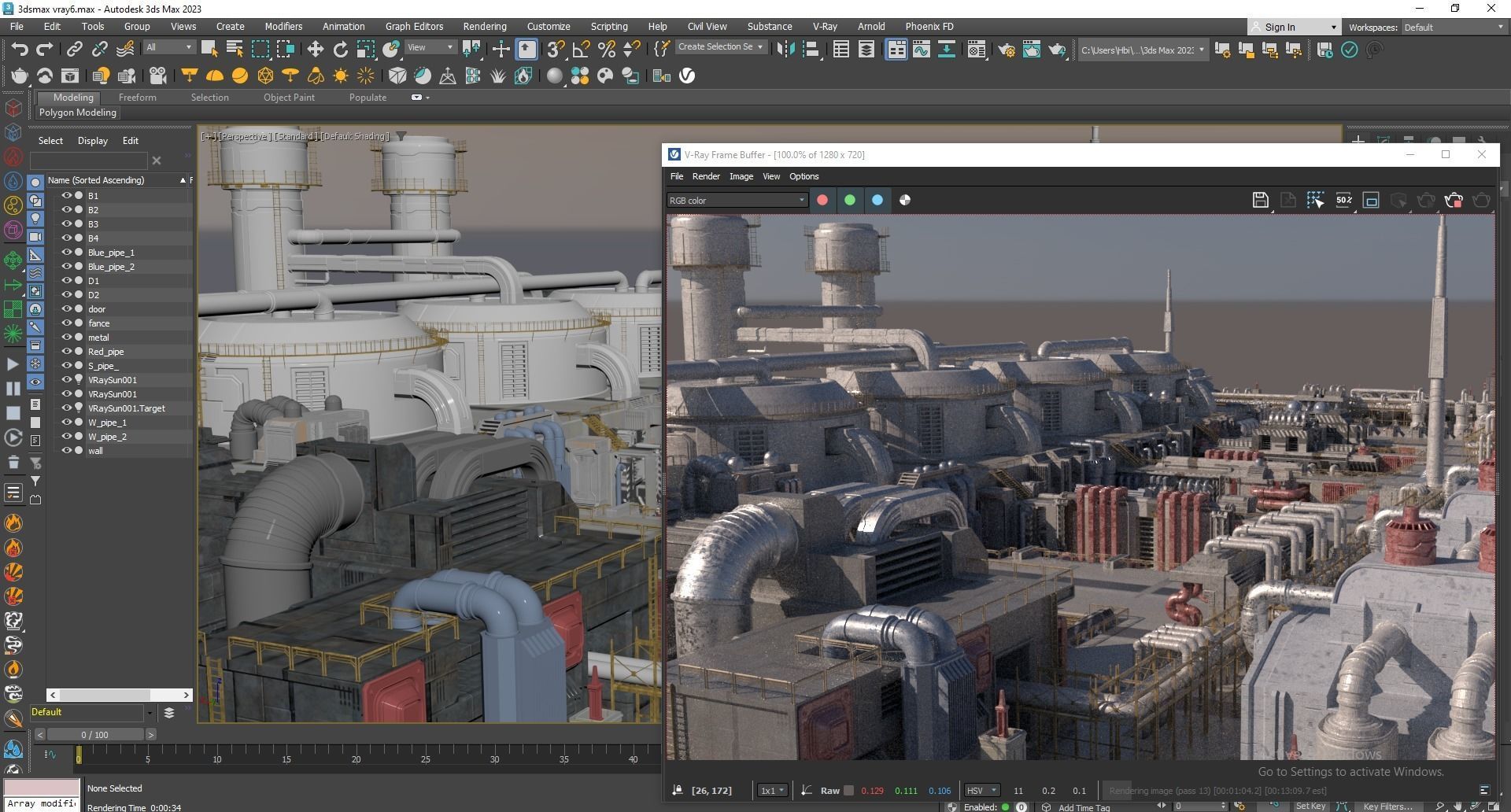1511x812 pixels.
Task: Click the Redo arrow in main toolbar
Action: (x=45, y=50)
